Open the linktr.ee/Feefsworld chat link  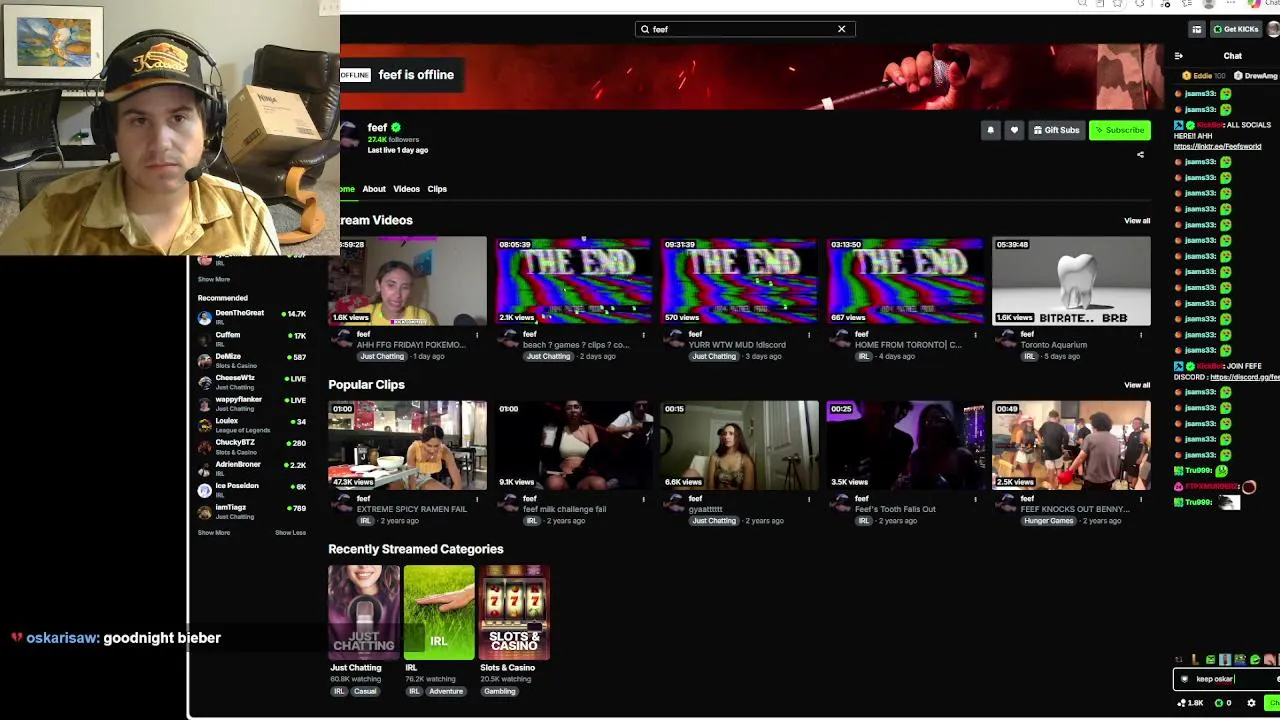(x=1217, y=146)
